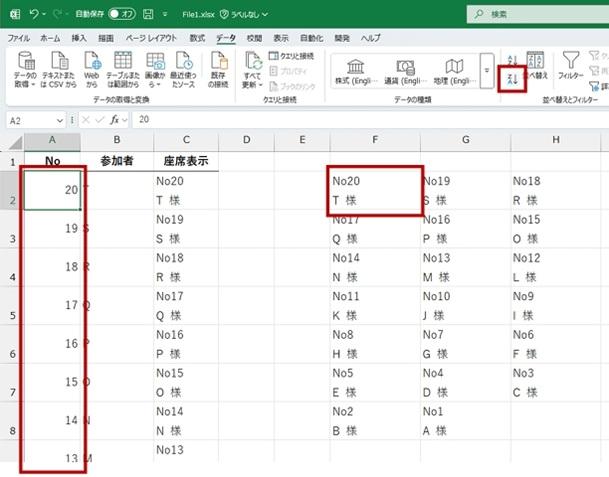This screenshot has width=609, height=477.
Task: Toggle the 自動保存 AutoSave switch
Action: coord(122,15)
